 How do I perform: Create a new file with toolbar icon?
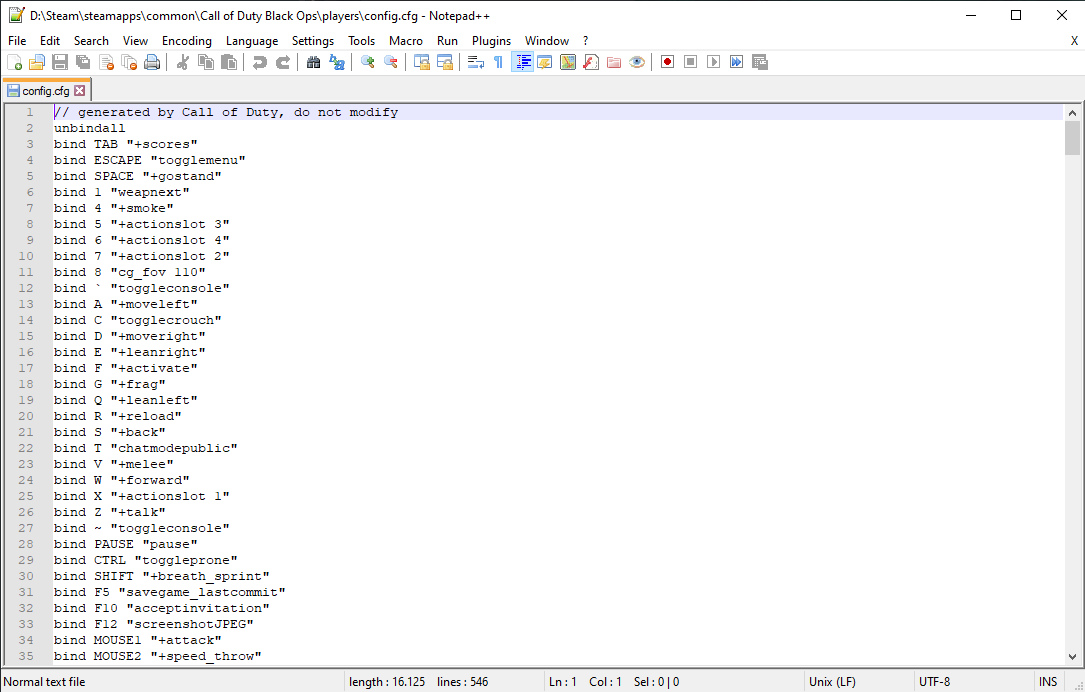15,62
